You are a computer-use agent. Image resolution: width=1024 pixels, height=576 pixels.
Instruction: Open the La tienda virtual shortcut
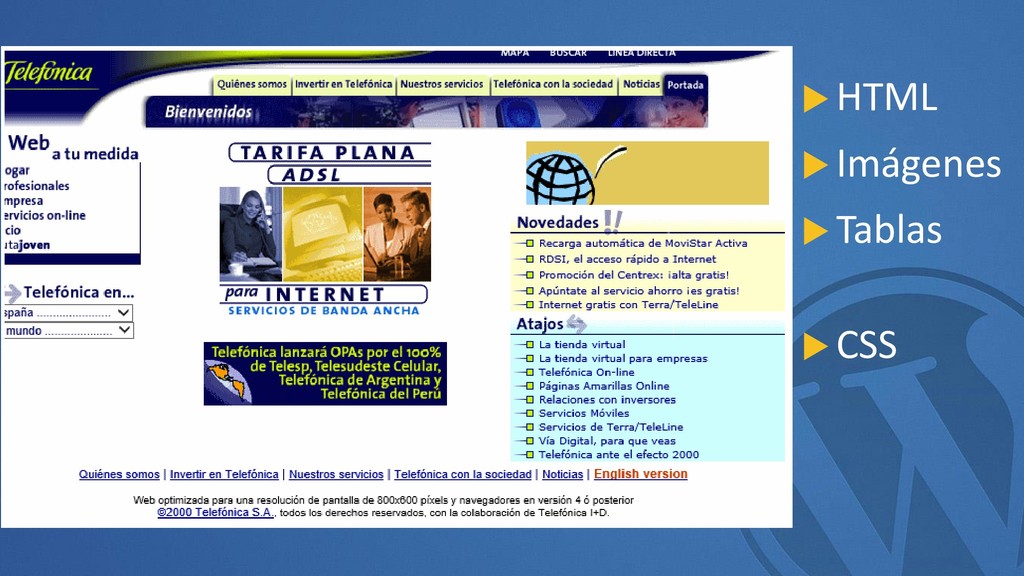pyautogui.click(x=582, y=344)
